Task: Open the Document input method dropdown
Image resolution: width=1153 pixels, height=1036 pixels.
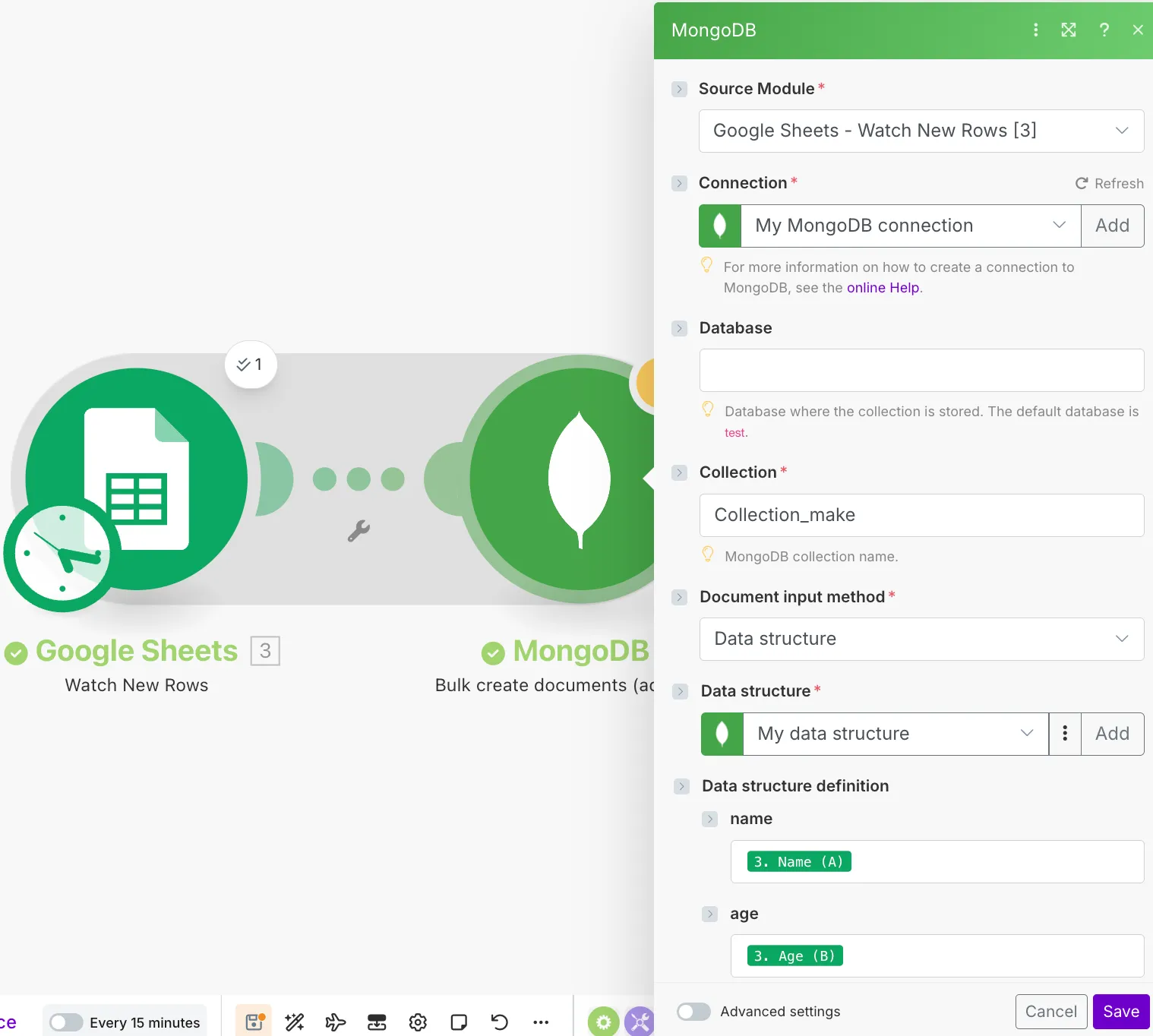Action: [x=921, y=639]
